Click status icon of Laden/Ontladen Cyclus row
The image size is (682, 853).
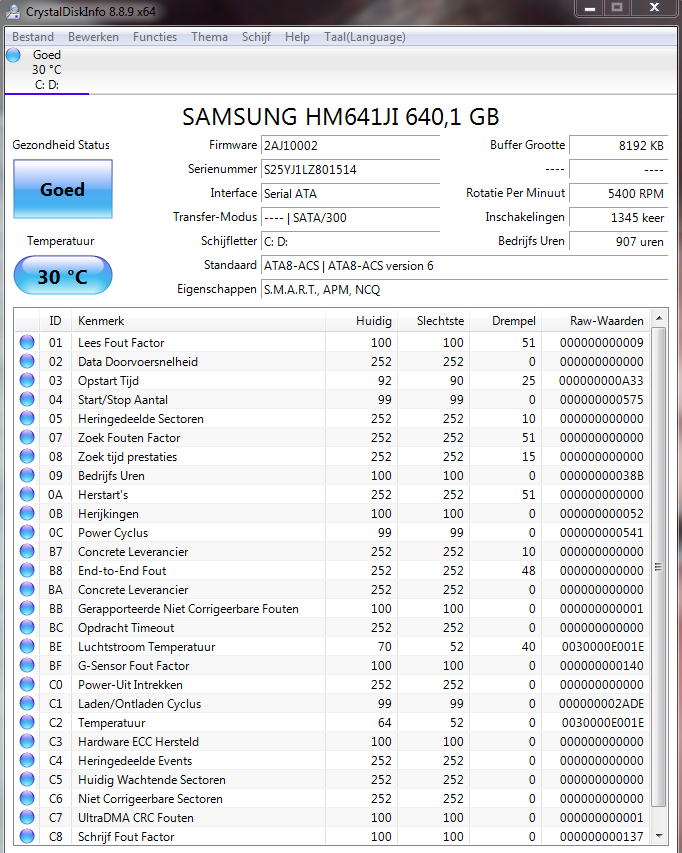pyautogui.click(x=27, y=703)
